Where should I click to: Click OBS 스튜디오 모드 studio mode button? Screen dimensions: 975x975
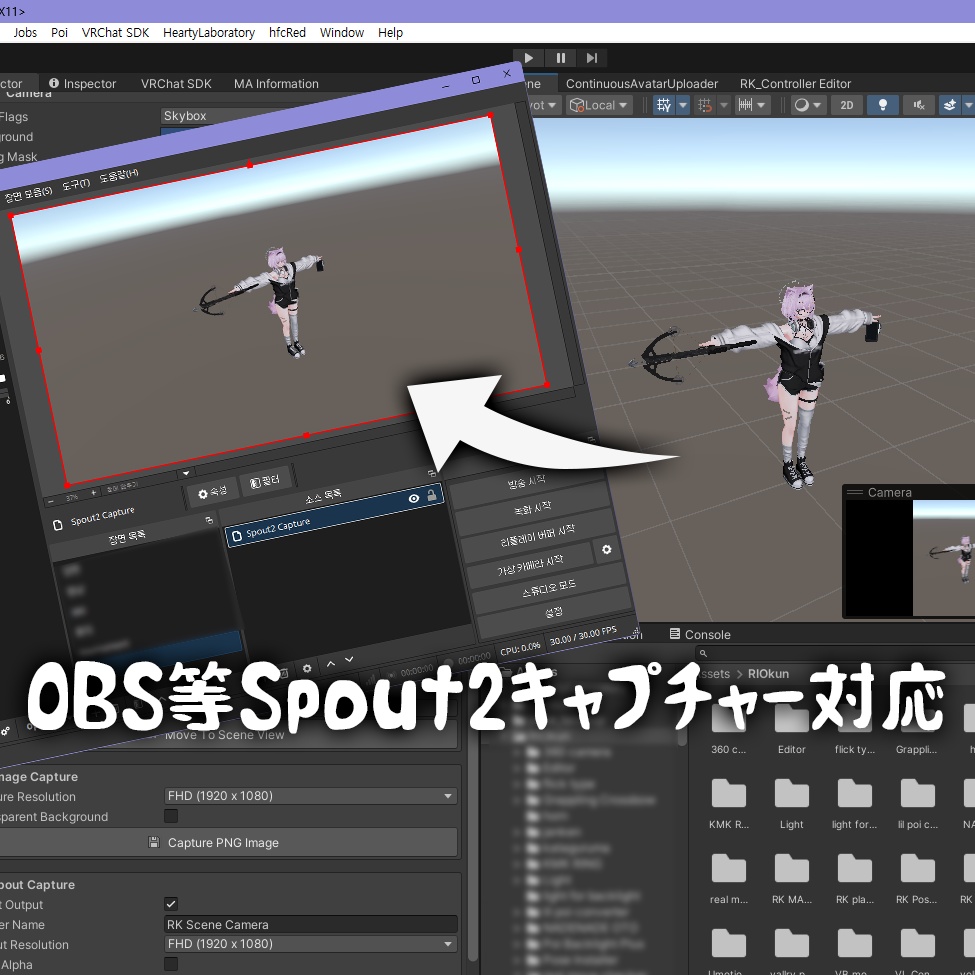549,588
